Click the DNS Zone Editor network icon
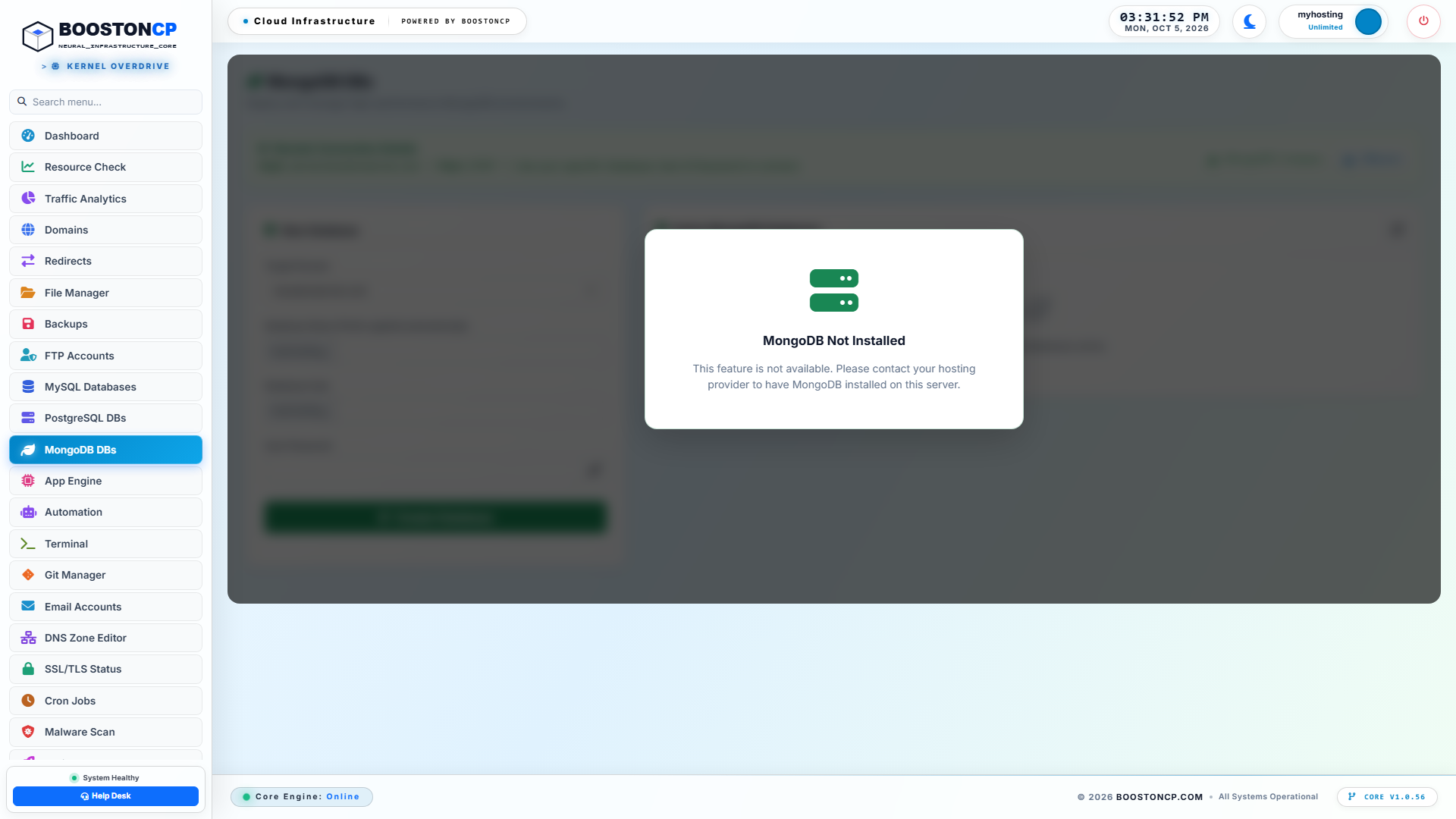1456x819 pixels. tap(28, 638)
